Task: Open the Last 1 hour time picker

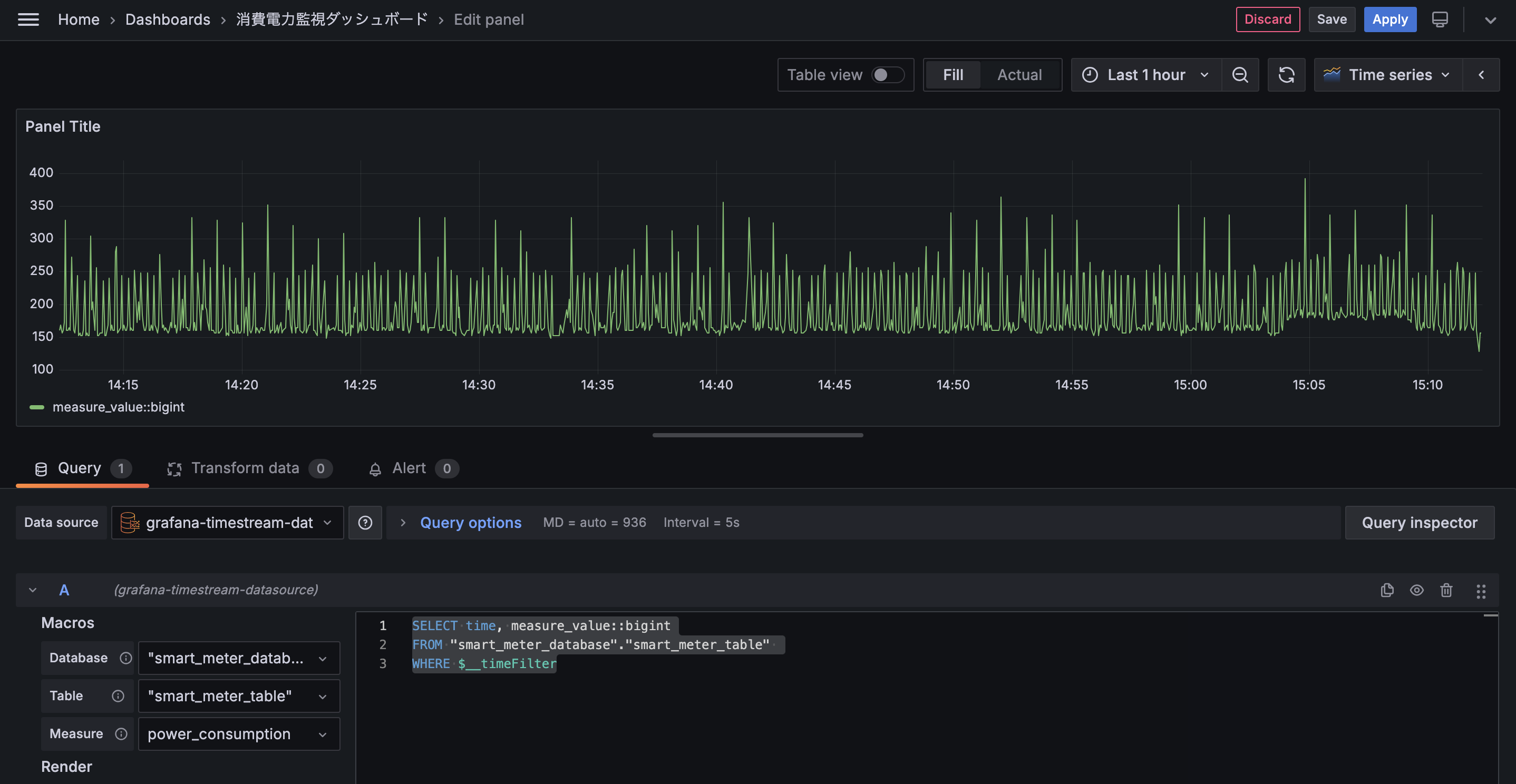Action: coord(1146,75)
